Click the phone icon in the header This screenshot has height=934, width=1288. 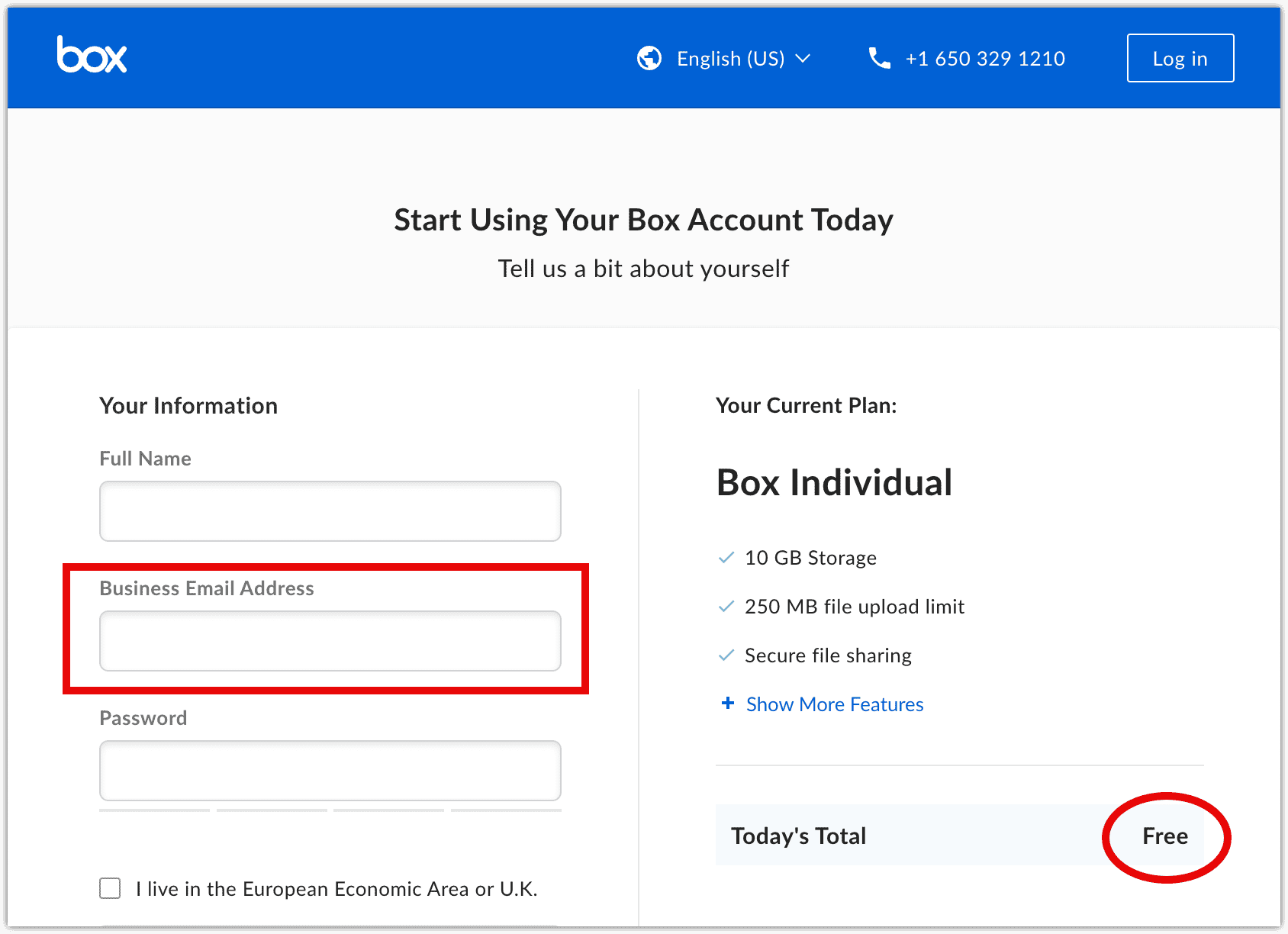pyautogui.click(x=879, y=58)
